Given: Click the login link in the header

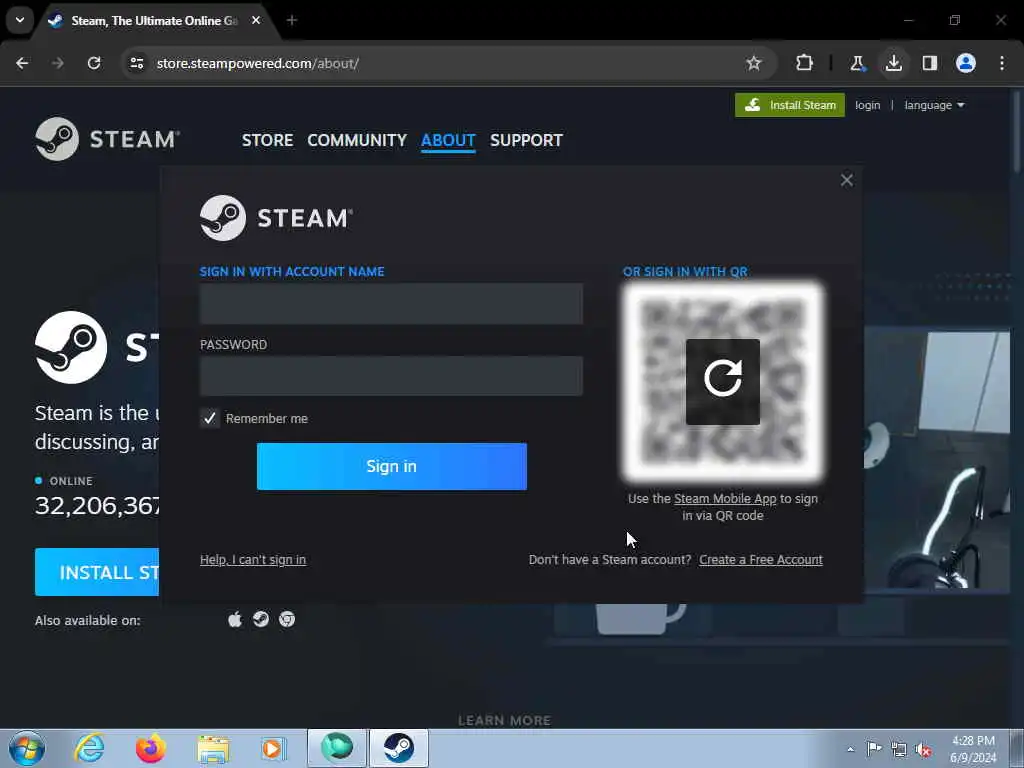Looking at the screenshot, I should (x=867, y=105).
